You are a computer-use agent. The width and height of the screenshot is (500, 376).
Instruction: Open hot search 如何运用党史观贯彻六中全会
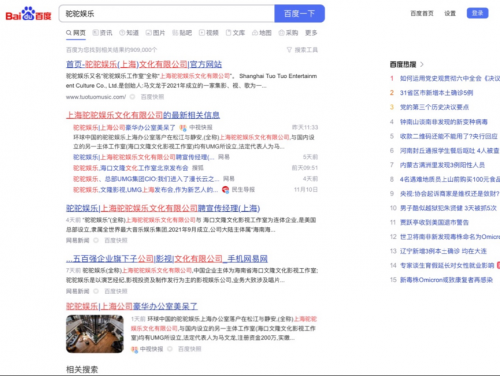point(450,78)
